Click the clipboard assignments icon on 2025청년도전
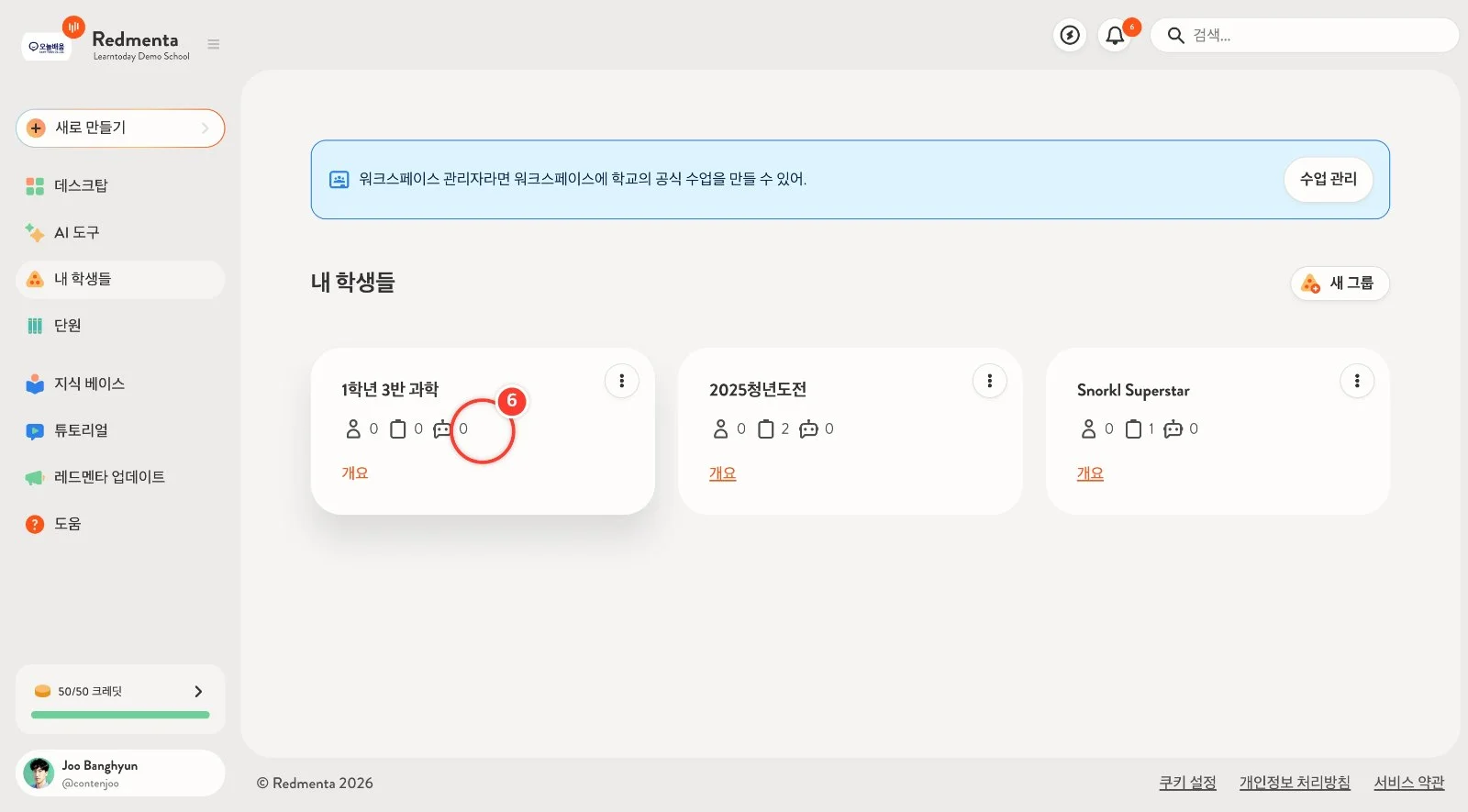This screenshot has height=812, width=1468. click(766, 428)
